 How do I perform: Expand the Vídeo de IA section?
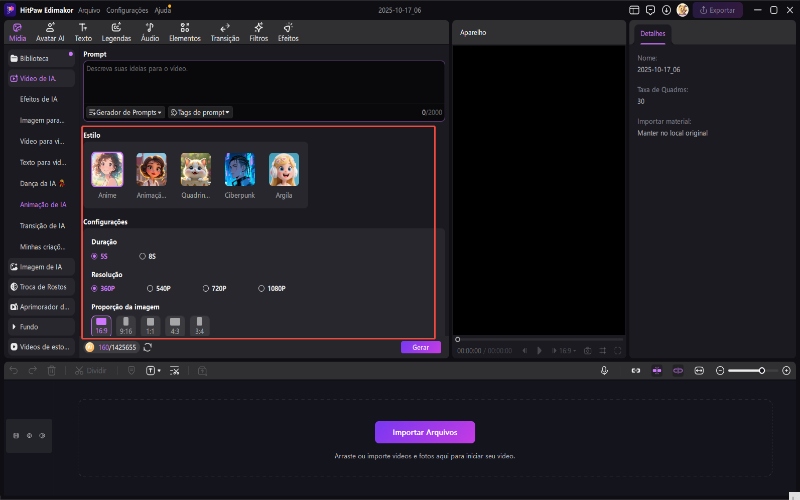coord(41,78)
